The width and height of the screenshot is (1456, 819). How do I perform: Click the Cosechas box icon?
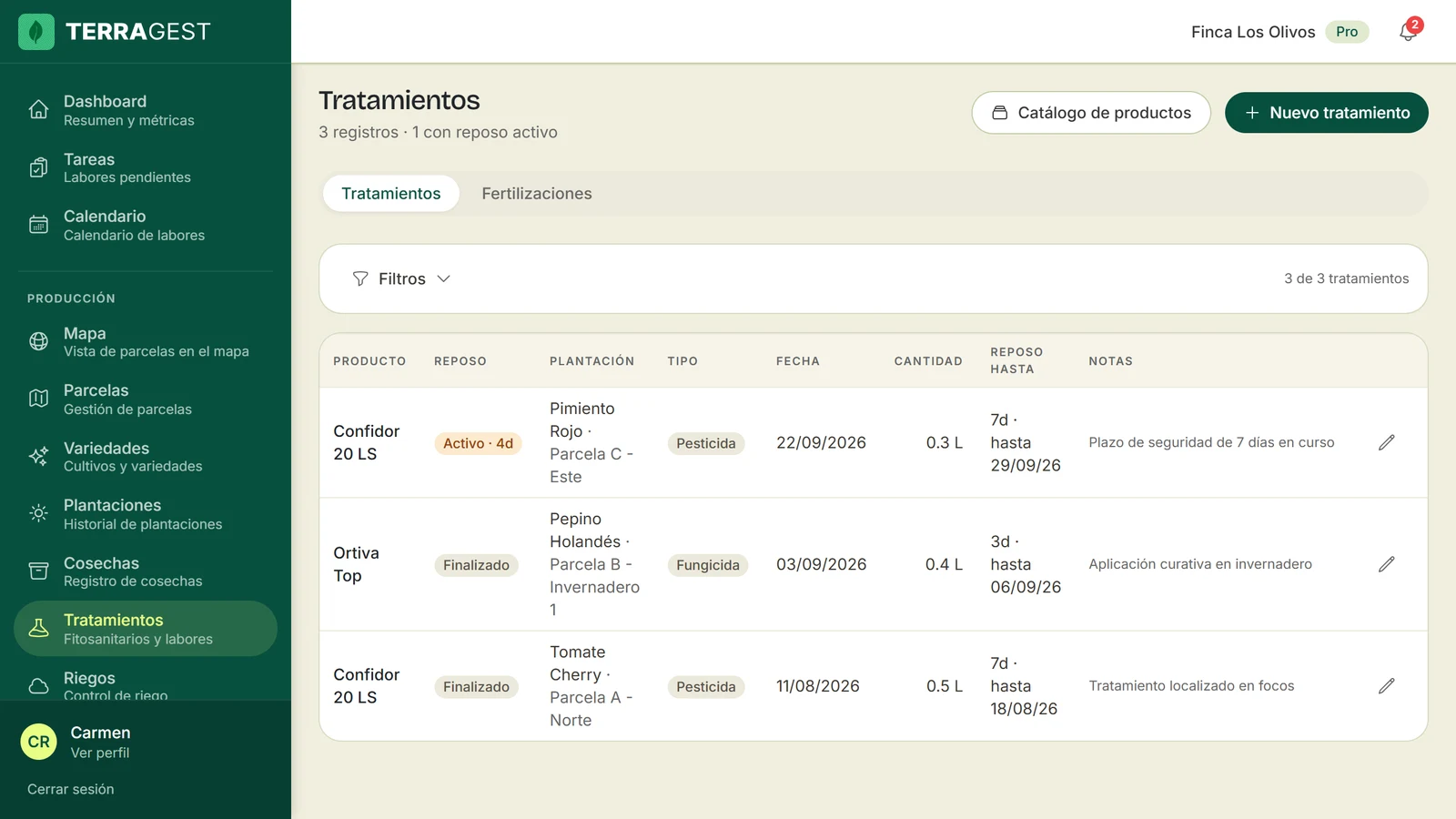(x=38, y=571)
